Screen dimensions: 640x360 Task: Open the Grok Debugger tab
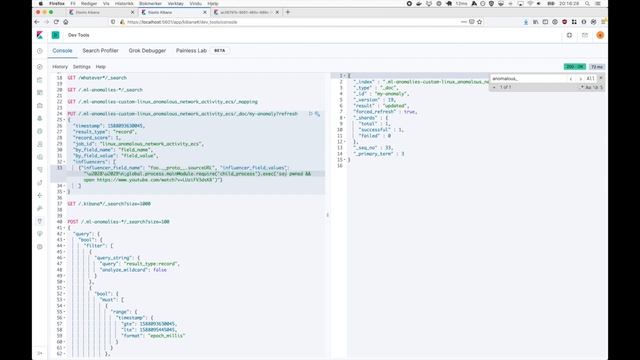point(147,51)
